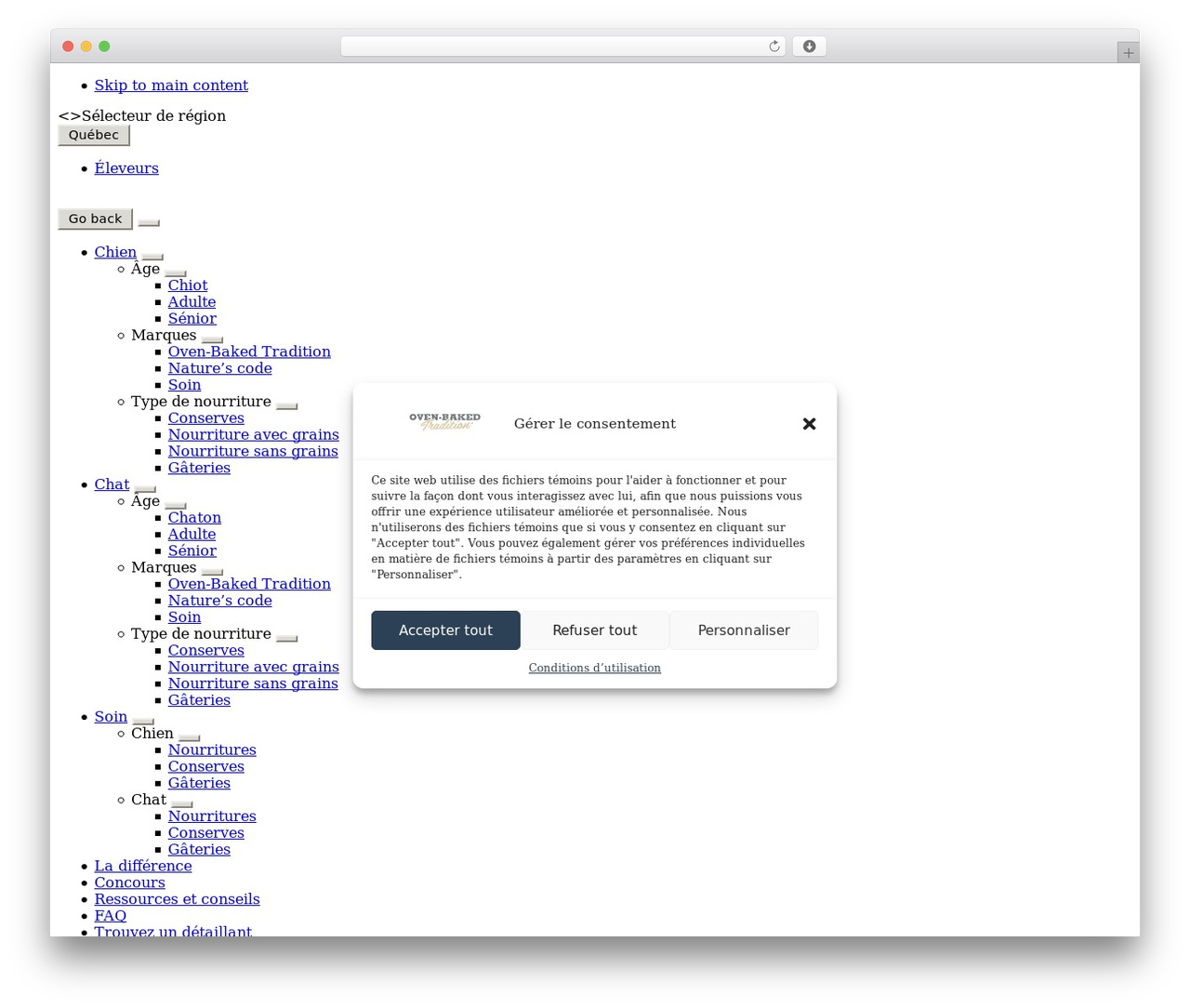Expand Type de nourriture under Chat
This screenshot has height=1008, width=1190.
coord(286,638)
